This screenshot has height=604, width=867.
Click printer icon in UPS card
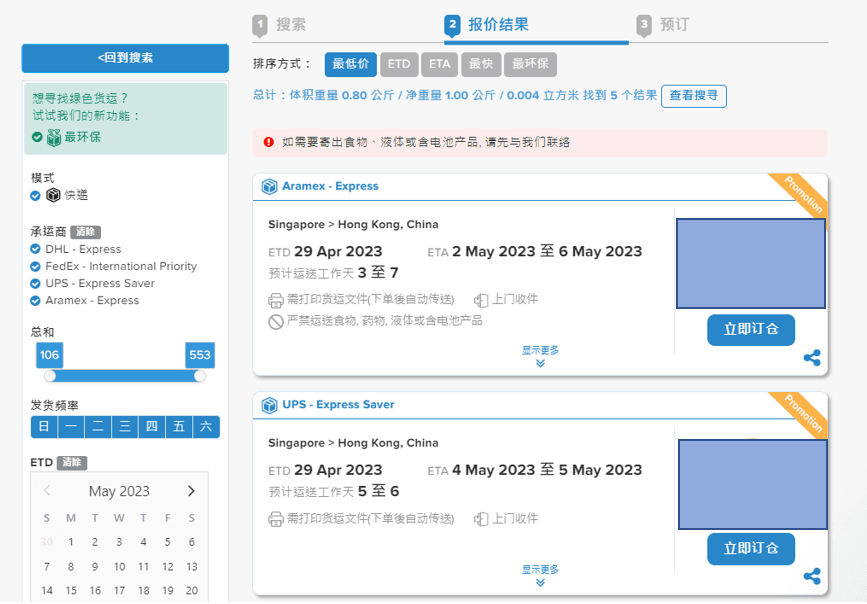pyautogui.click(x=275, y=519)
